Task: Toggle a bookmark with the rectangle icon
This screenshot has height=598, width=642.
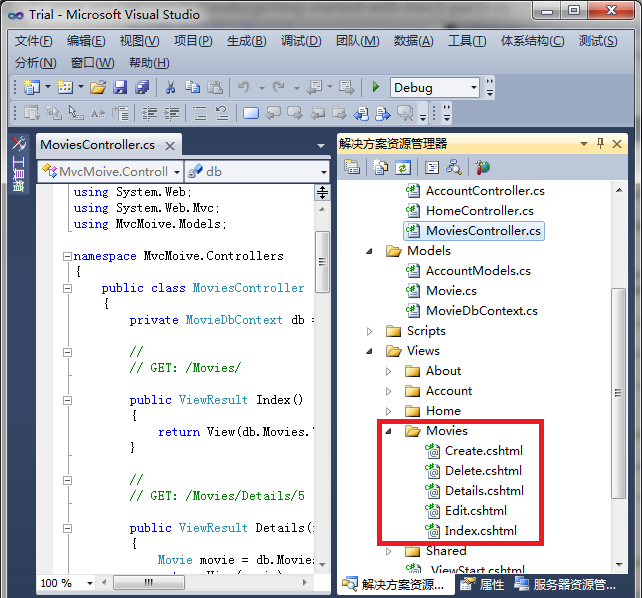Action: 251,113
